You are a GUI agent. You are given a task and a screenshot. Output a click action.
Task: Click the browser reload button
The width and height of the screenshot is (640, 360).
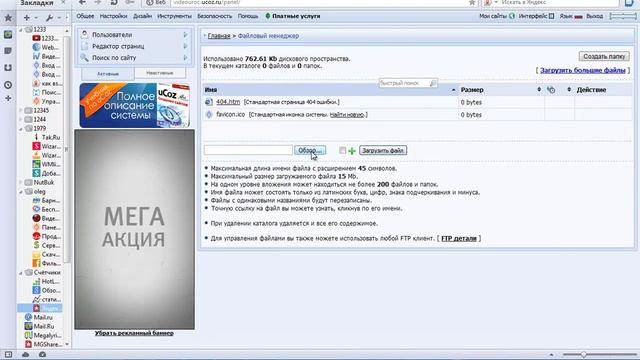(114, 2)
